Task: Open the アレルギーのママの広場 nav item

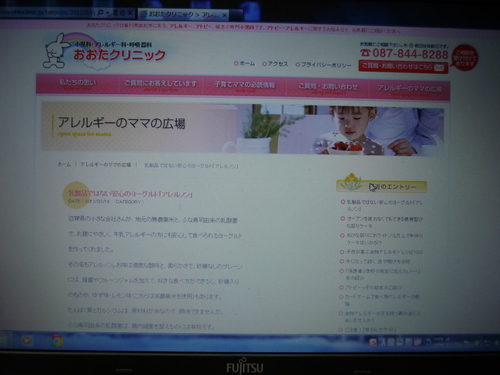Action: pos(410,89)
